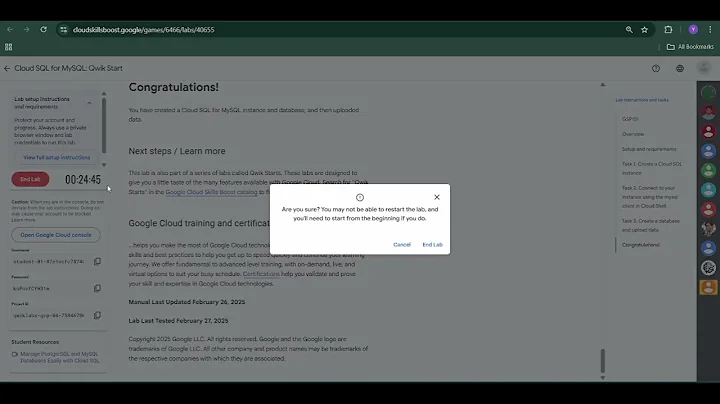Open the Skills Boost account avatar

[704, 68]
